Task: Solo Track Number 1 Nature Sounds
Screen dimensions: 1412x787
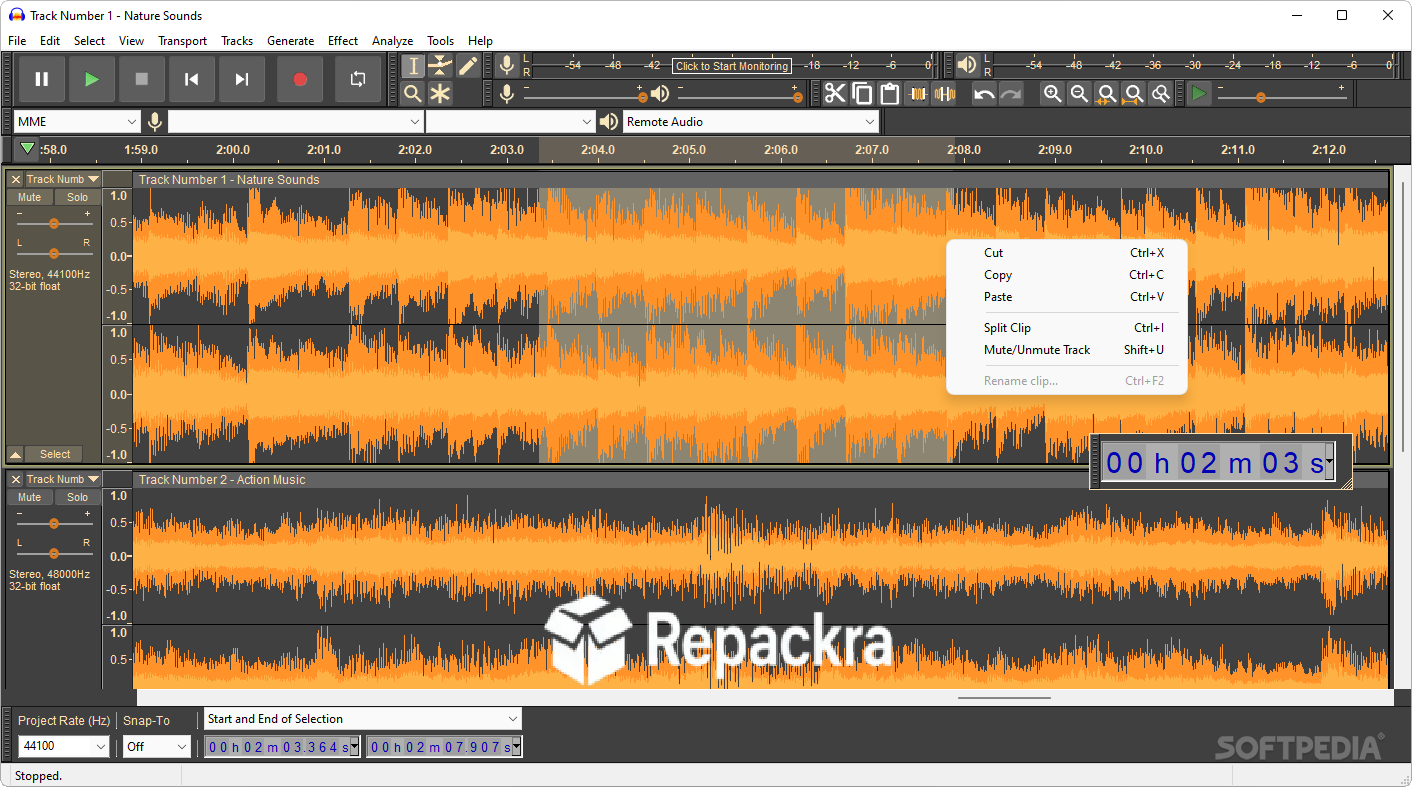Action: pyautogui.click(x=78, y=197)
